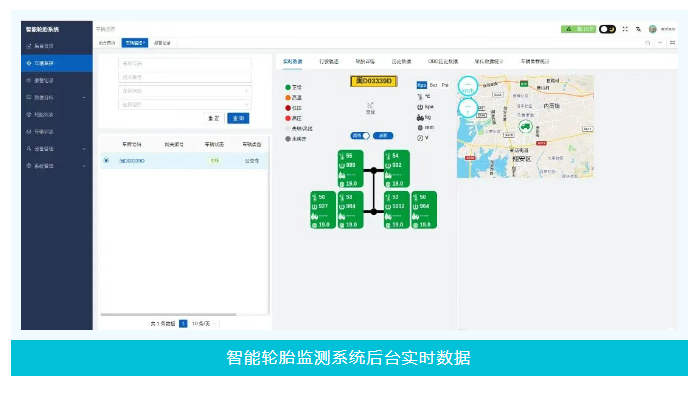Open the sidebar item with the tire icon

coord(57,115)
